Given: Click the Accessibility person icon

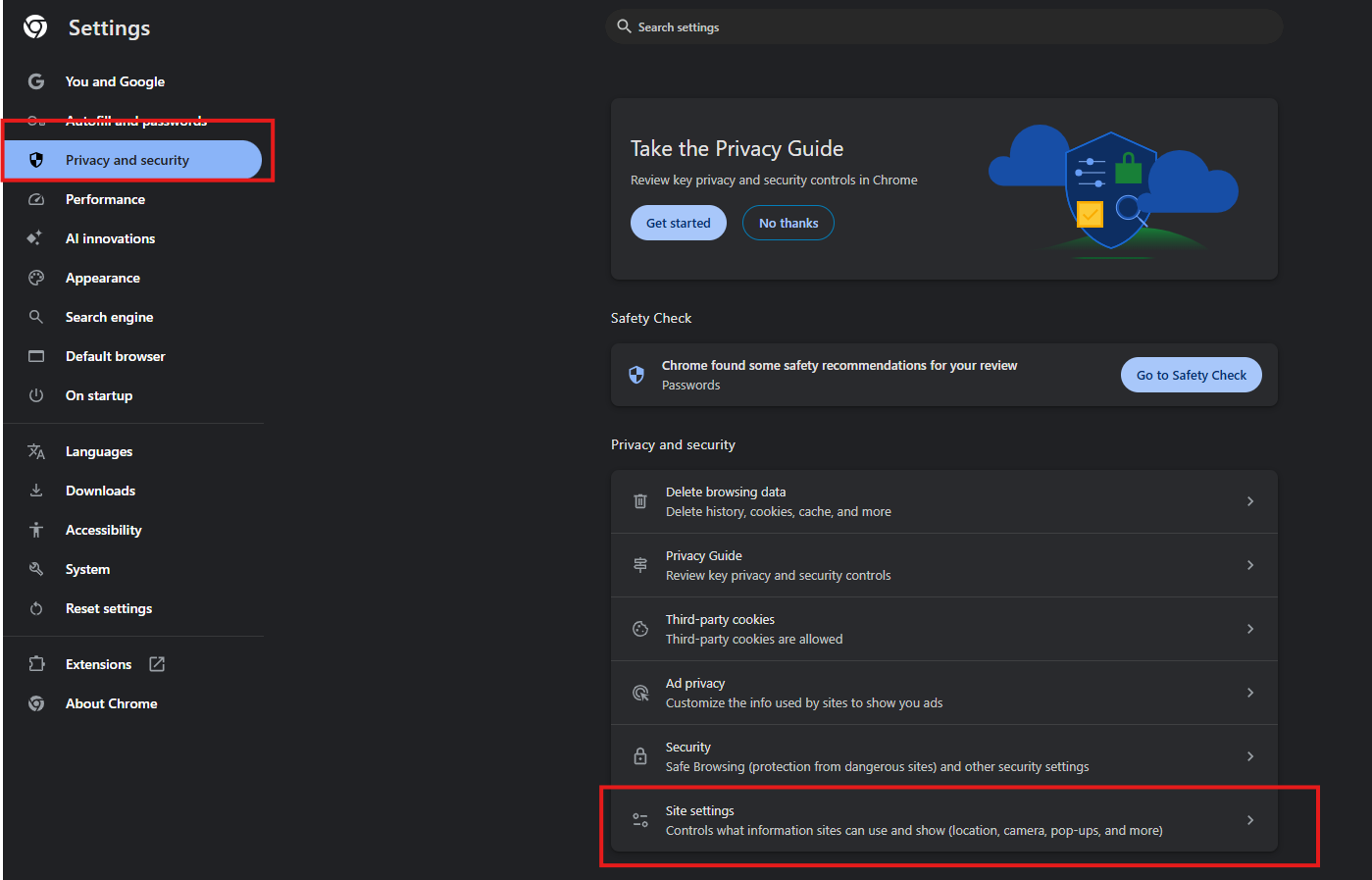Looking at the screenshot, I should coord(36,530).
